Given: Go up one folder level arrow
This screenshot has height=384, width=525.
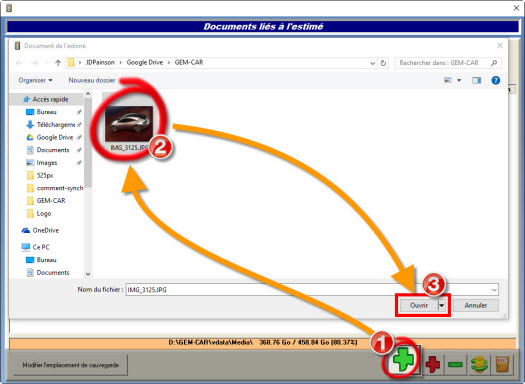Looking at the screenshot, I should point(58,63).
